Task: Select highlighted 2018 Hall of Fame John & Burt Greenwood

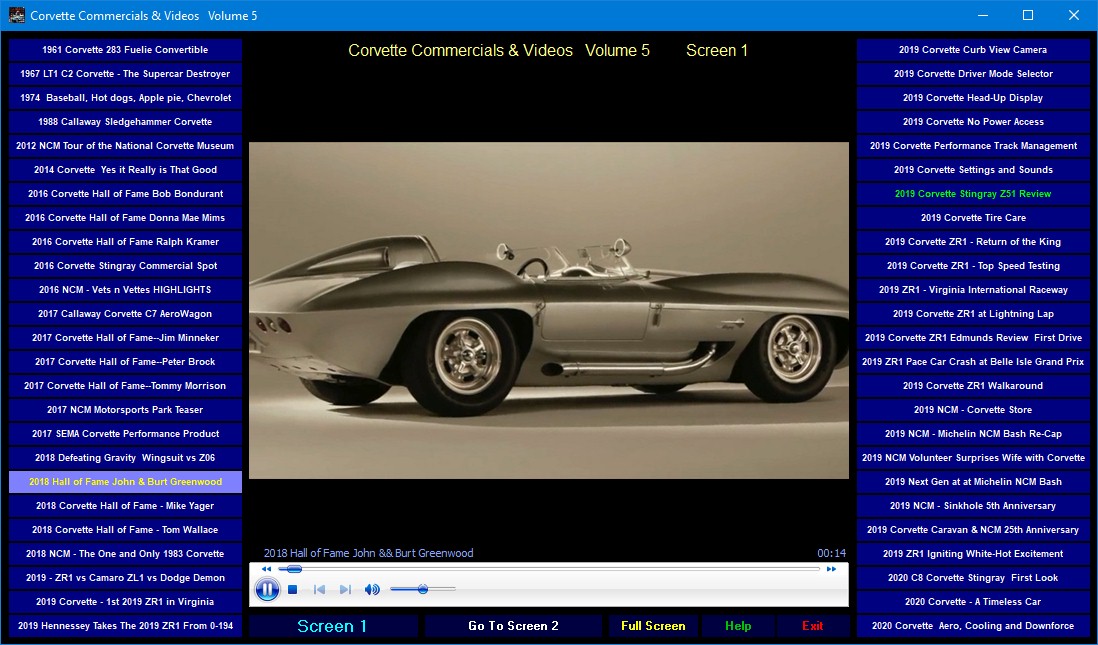Action: click(x=125, y=482)
